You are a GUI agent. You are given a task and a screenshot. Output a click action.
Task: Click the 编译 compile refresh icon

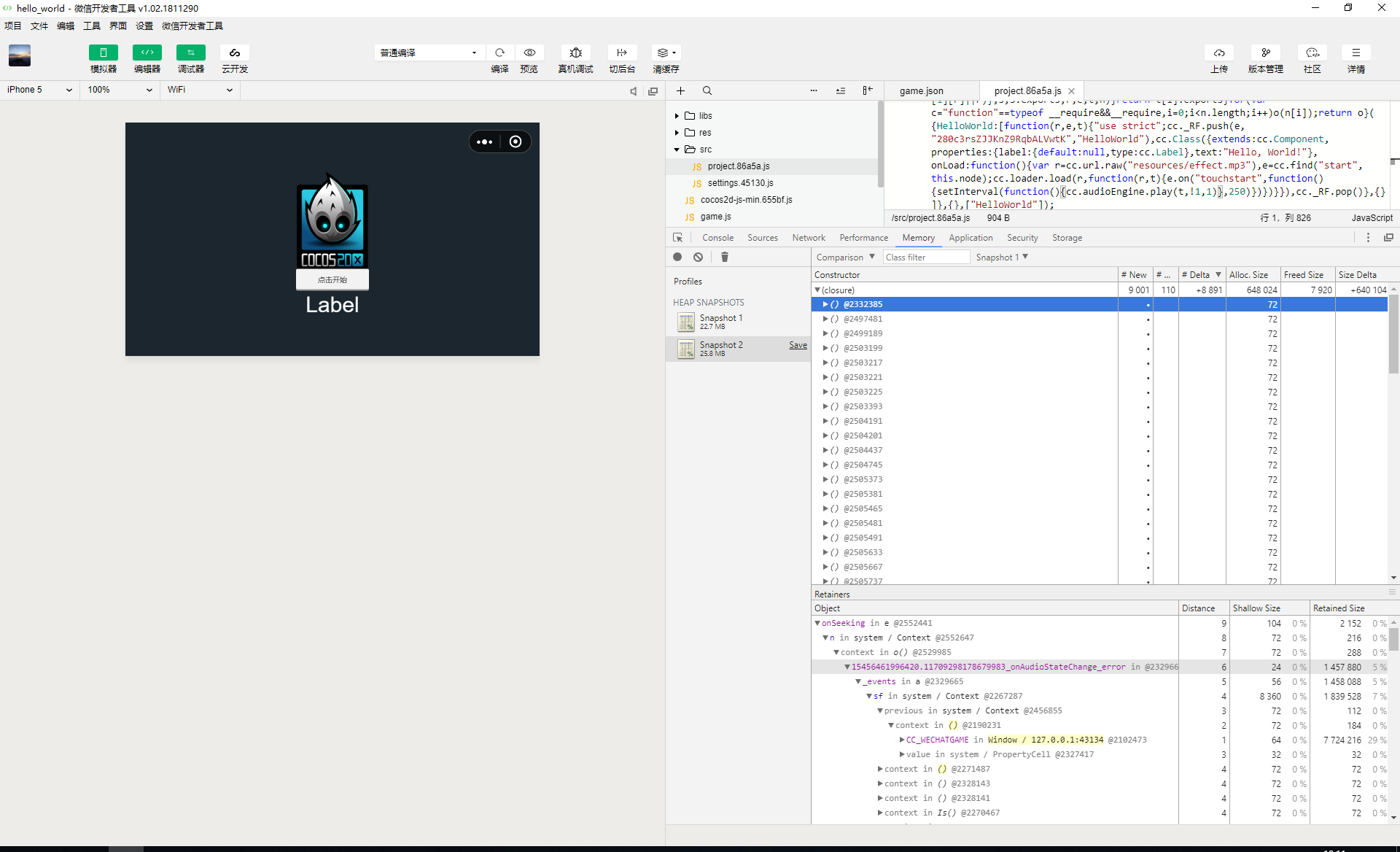(499, 53)
